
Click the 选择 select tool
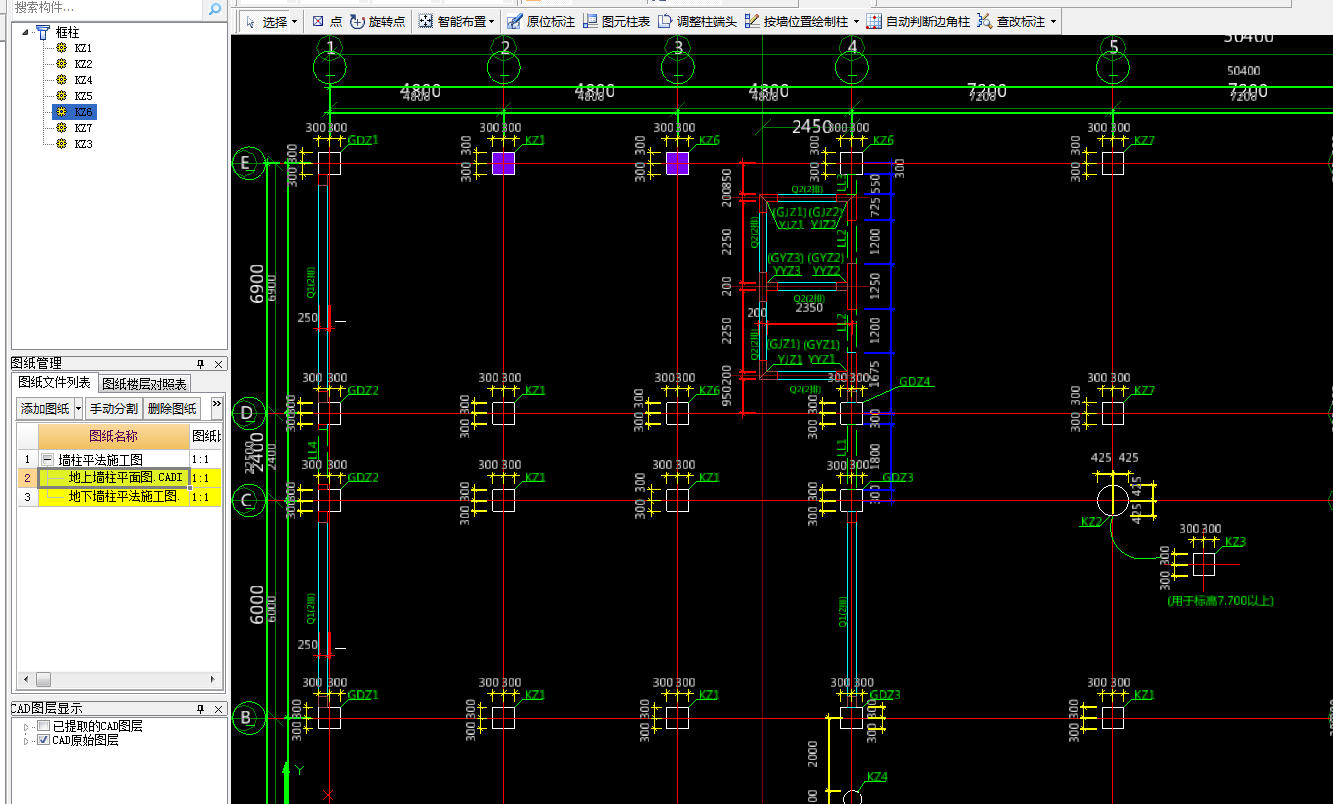(265, 21)
